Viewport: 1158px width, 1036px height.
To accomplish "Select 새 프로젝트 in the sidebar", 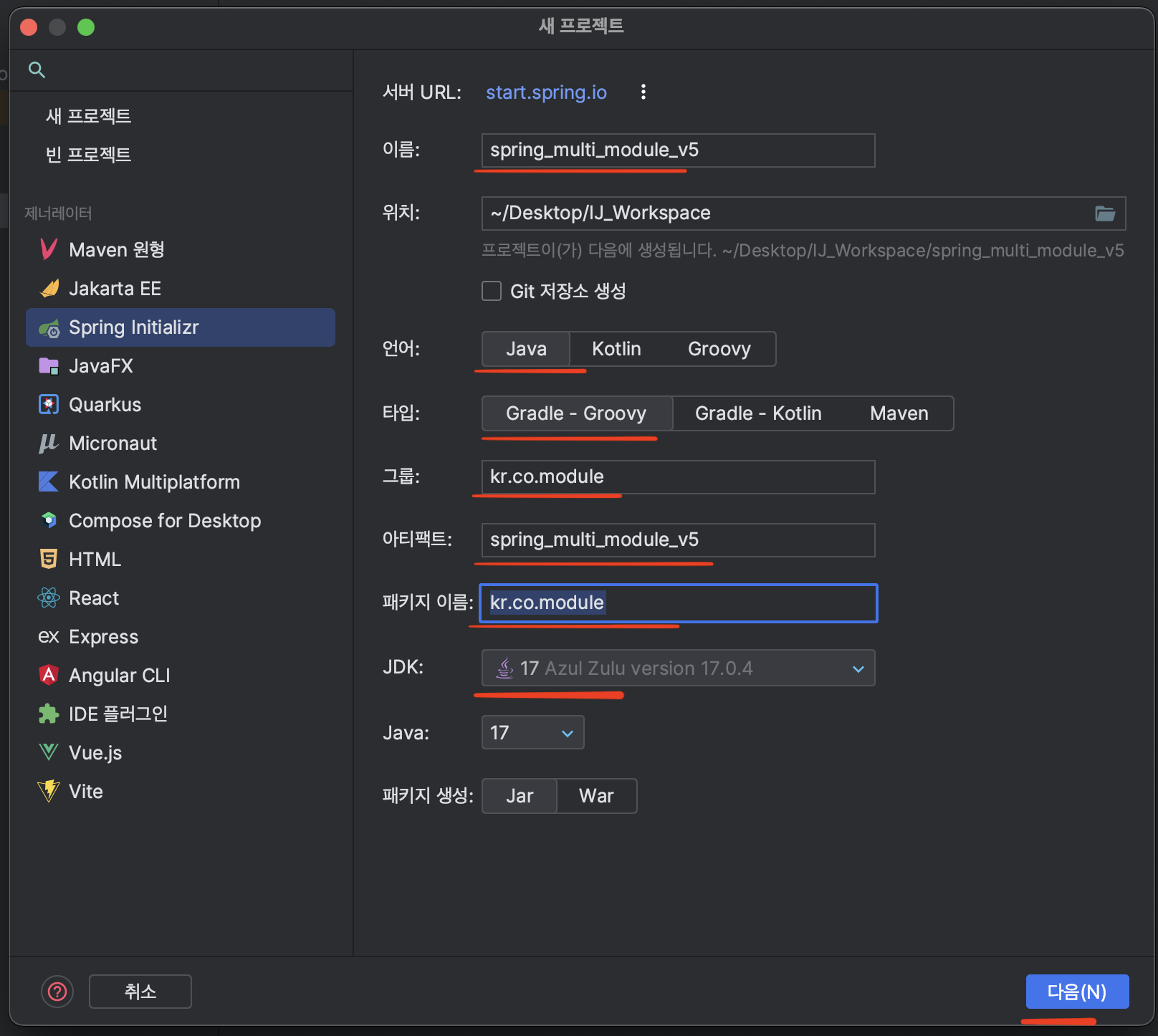I will coord(88,115).
